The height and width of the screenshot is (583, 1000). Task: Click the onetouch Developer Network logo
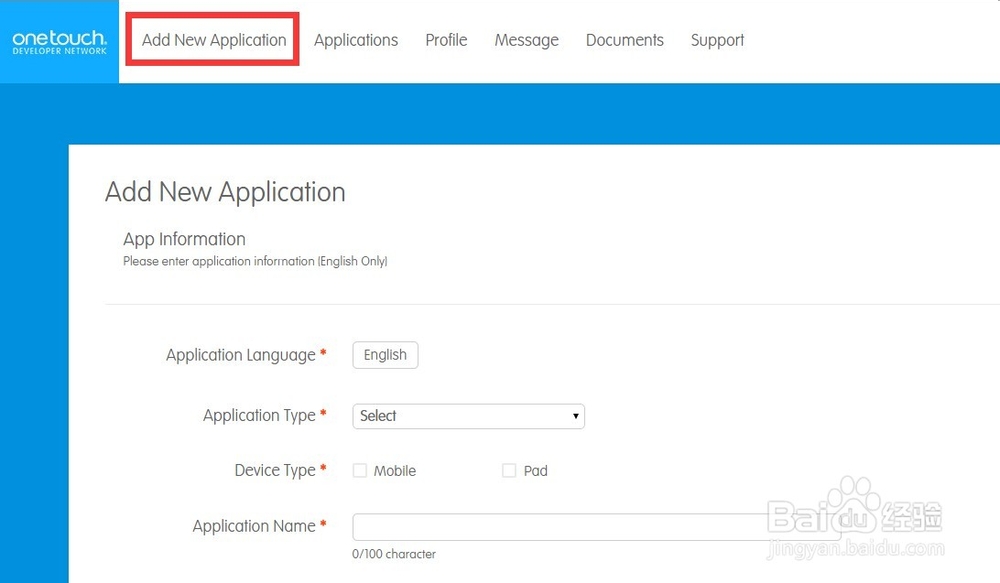[59, 42]
